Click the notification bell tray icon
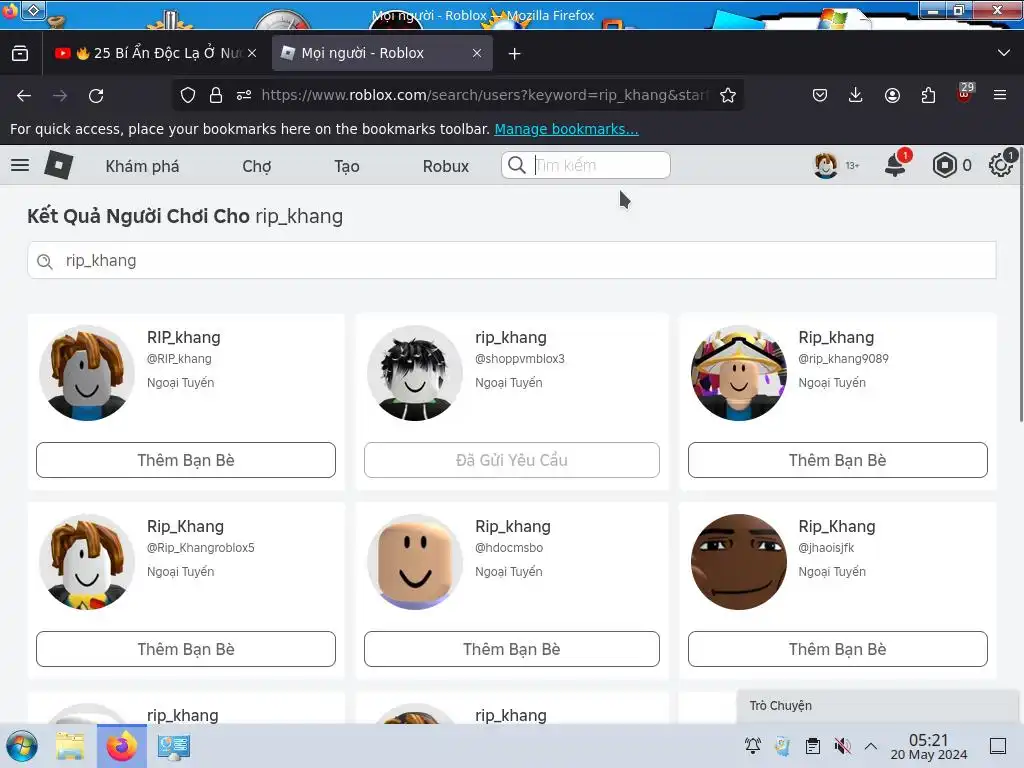Image resolution: width=1024 pixels, height=768 pixels. click(753, 746)
